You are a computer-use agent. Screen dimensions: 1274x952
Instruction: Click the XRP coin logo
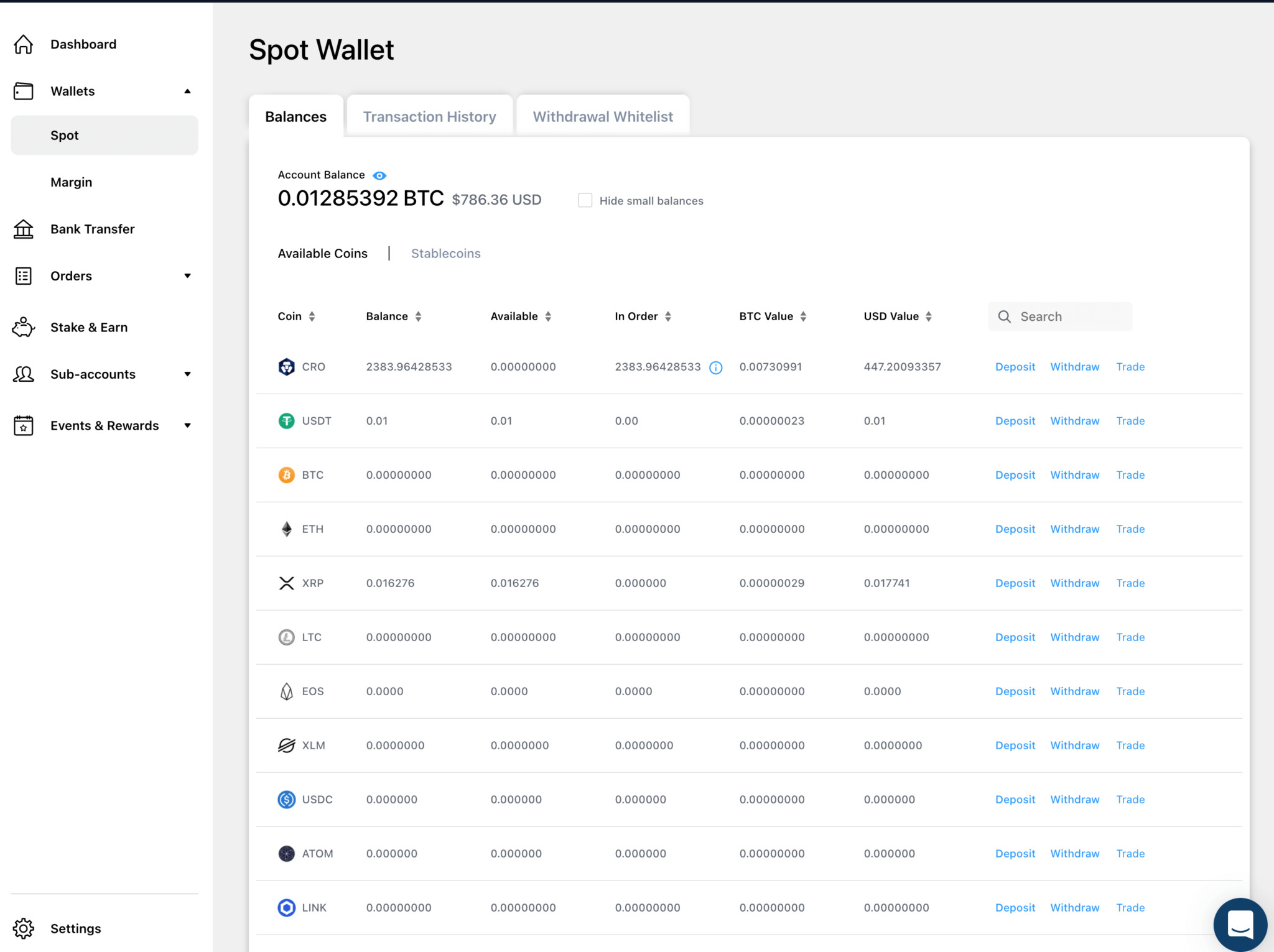[286, 583]
